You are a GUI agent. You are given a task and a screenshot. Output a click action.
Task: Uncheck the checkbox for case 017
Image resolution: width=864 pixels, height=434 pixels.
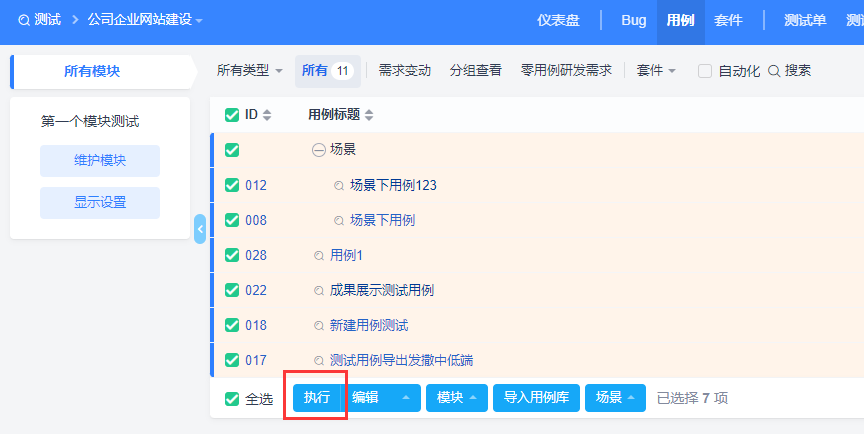[232, 360]
